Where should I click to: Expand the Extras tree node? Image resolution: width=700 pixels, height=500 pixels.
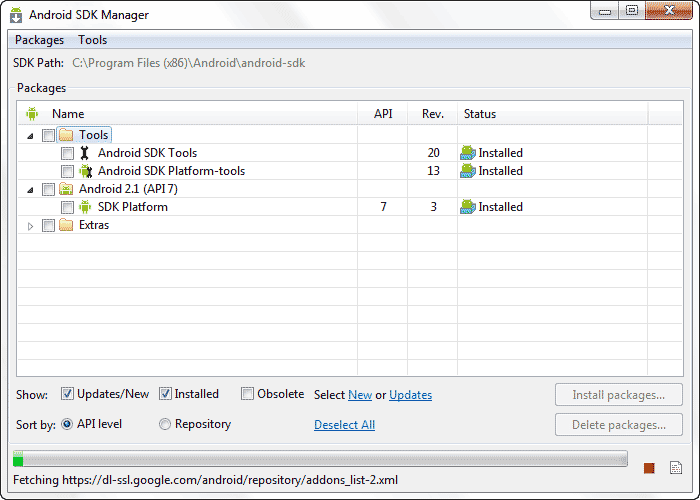click(x=30, y=226)
